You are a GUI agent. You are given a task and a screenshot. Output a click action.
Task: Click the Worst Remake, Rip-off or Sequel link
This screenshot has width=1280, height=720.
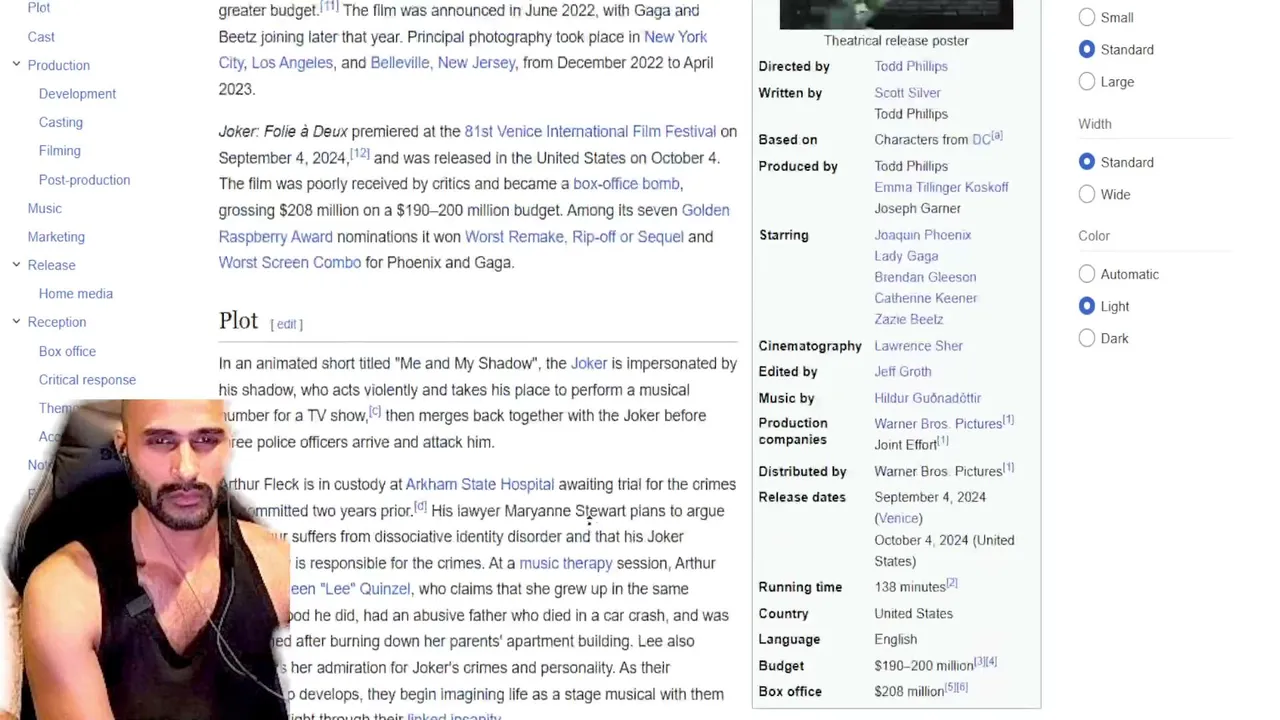[x=574, y=237]
